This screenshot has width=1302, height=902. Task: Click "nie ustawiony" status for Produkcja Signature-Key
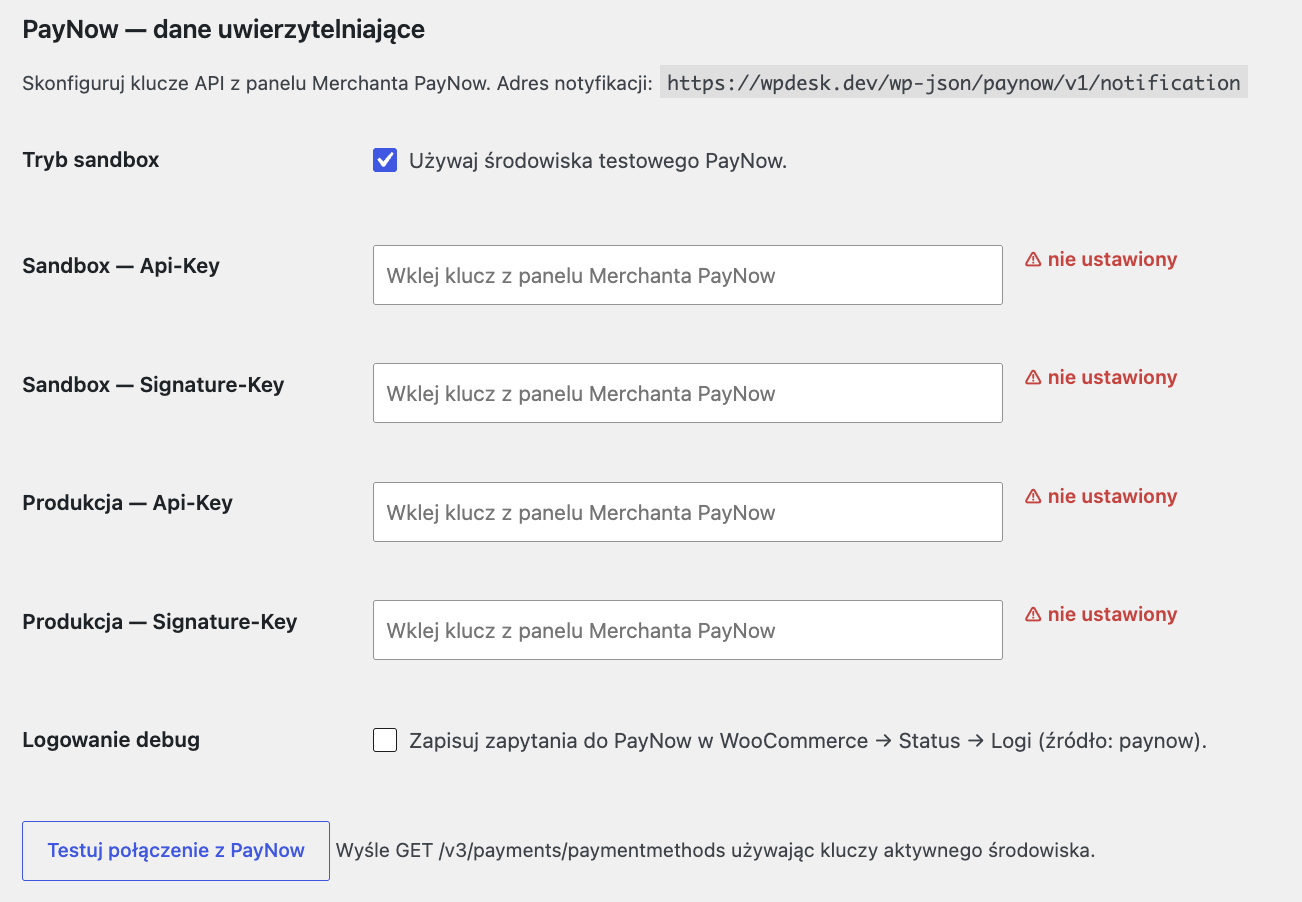click(x=1112, y=615)
